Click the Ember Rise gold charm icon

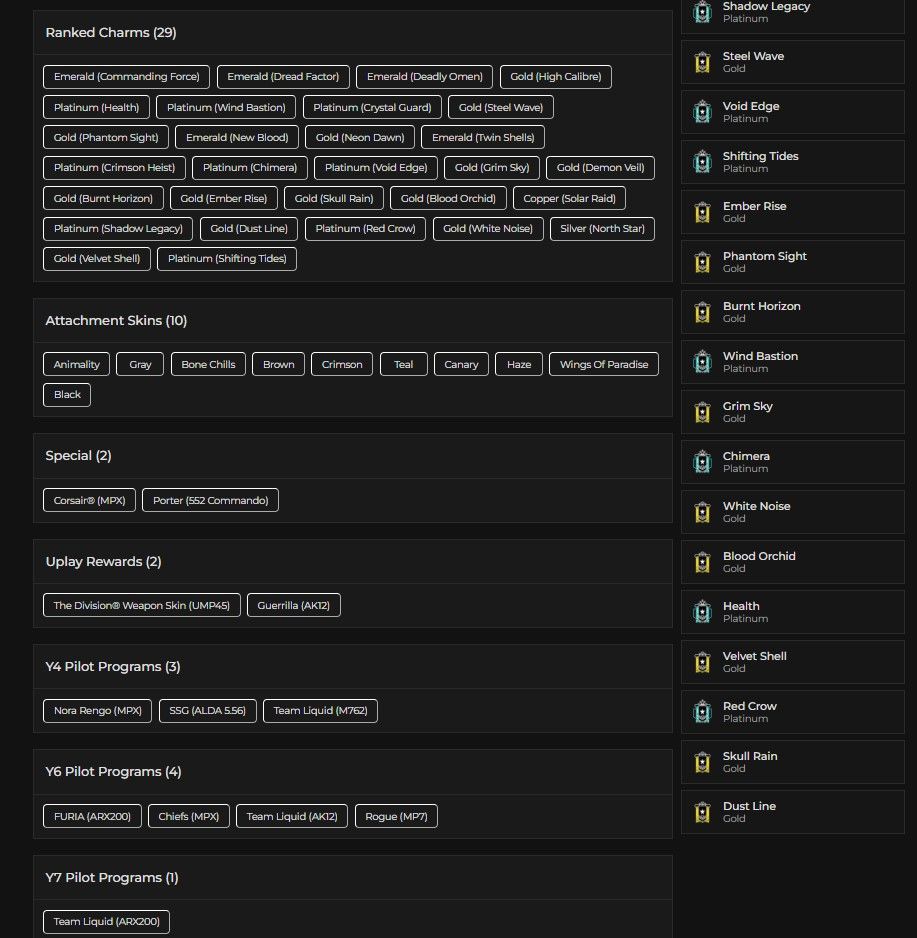click(x=702, y=212)
